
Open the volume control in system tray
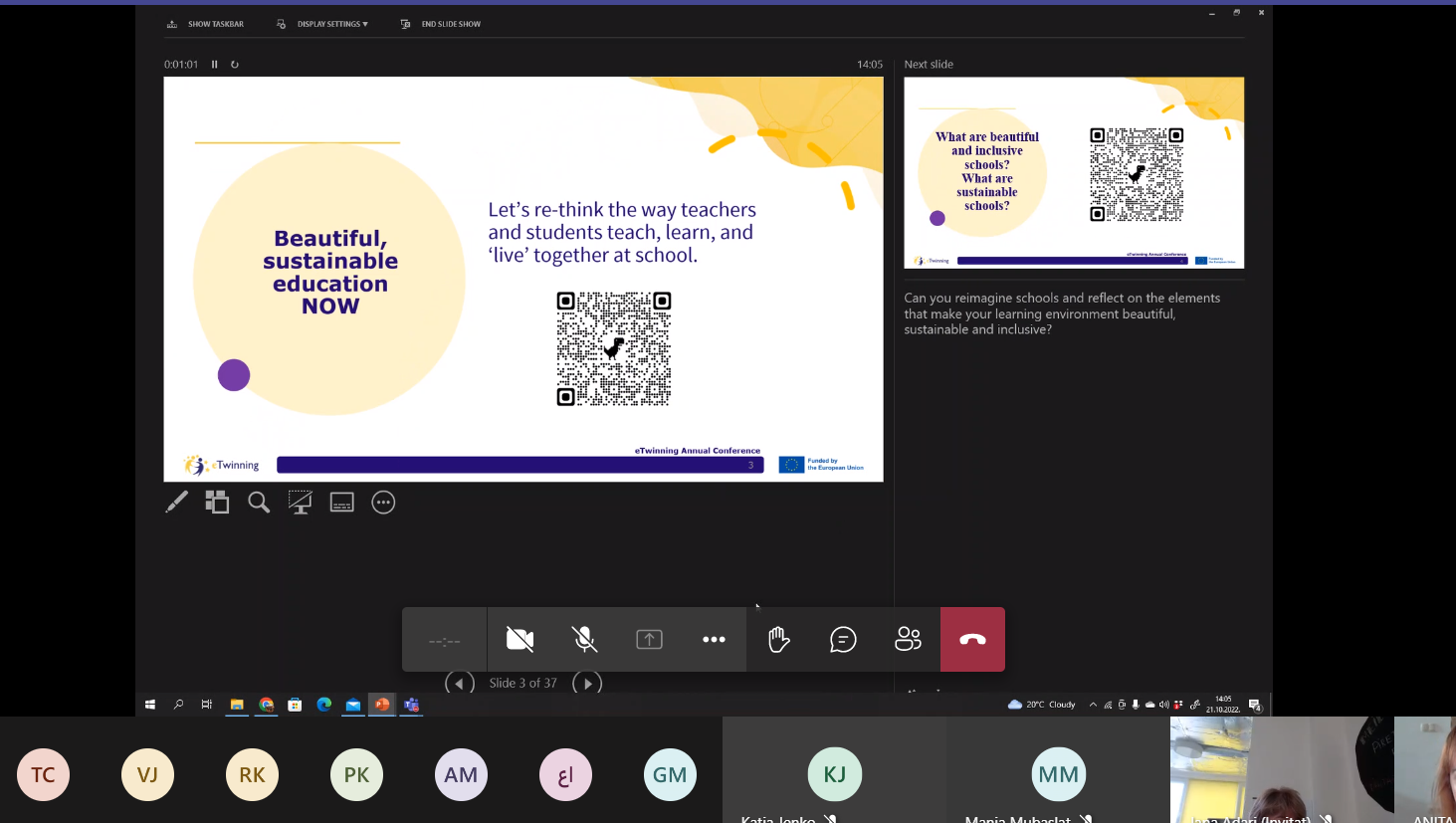[1163, 705]
